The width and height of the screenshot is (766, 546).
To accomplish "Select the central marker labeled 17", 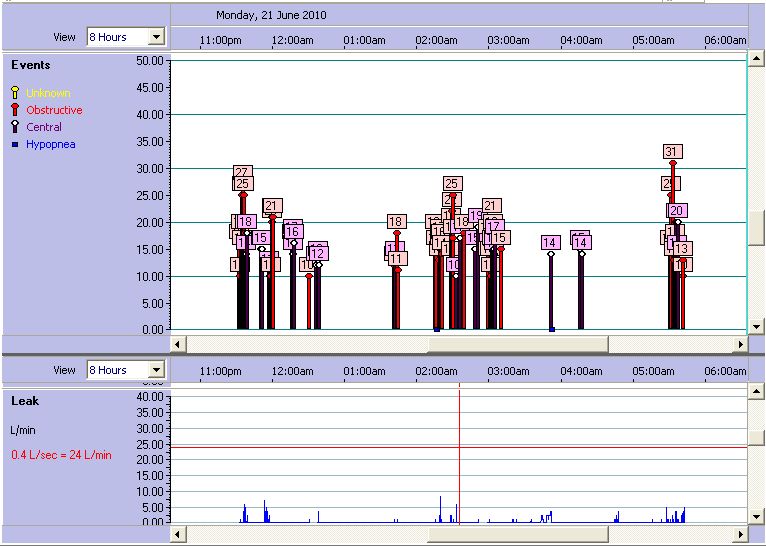I will 494,226.
